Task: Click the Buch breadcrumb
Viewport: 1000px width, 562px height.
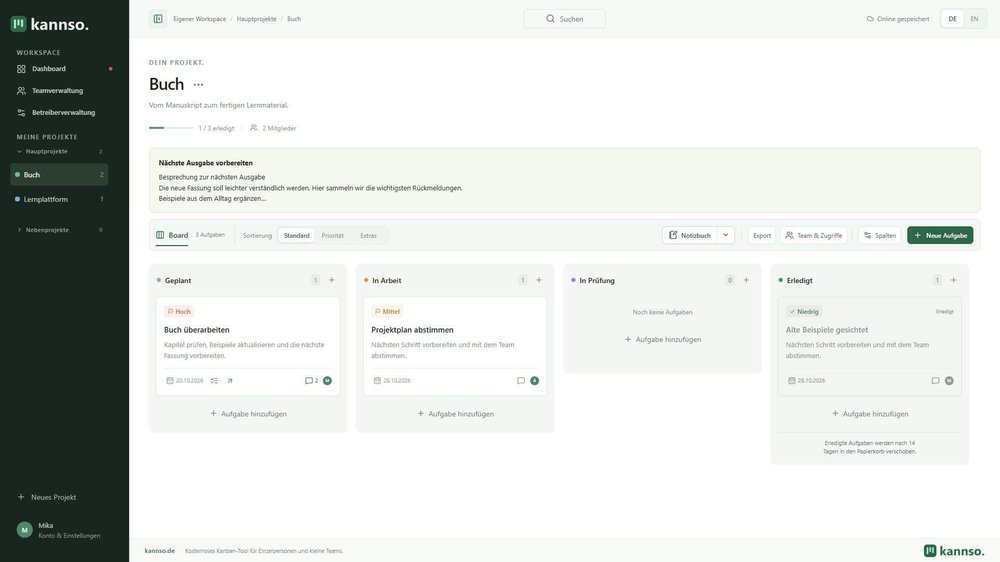Action: (x=294, y=19)
